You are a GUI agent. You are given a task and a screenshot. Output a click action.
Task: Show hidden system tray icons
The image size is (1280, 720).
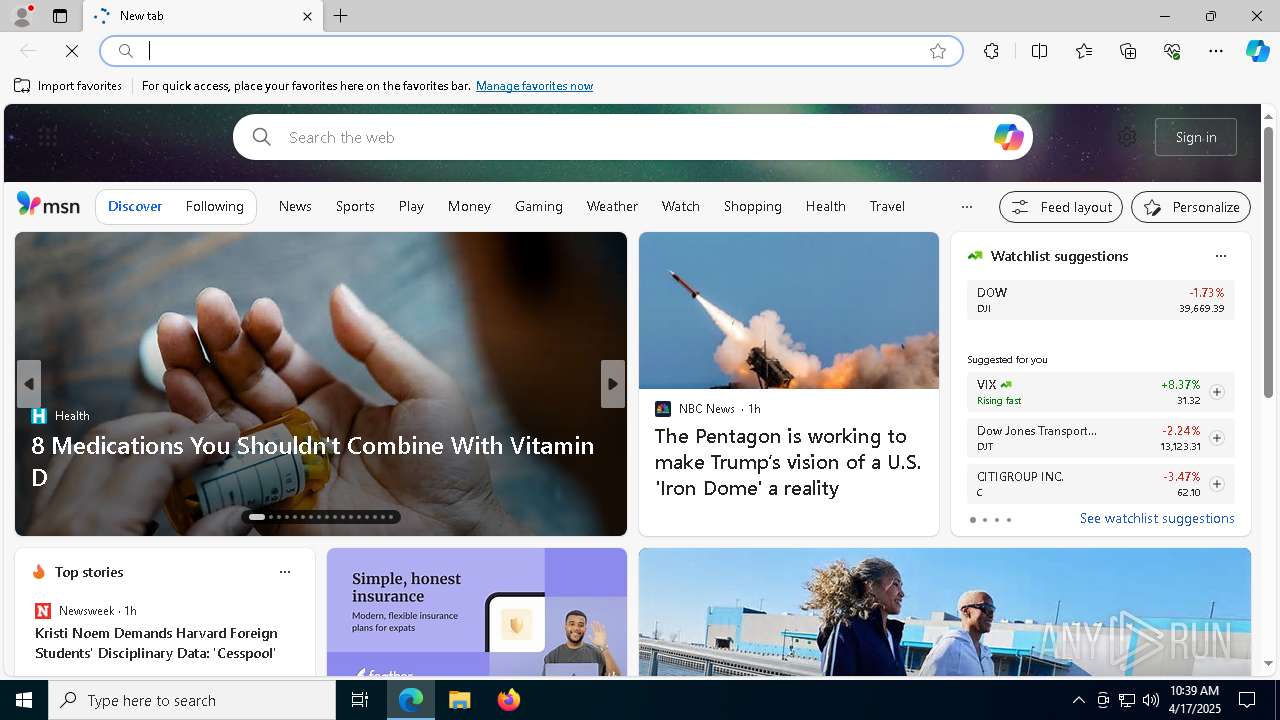pyautogui.click(x=1078, y=700)
